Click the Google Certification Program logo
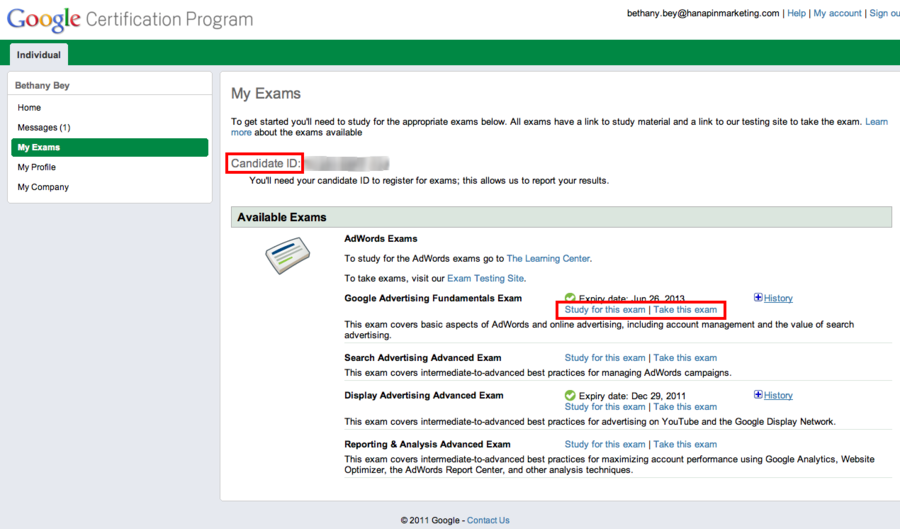This screenshot has width=900, height=529. (x=130, y=20)
